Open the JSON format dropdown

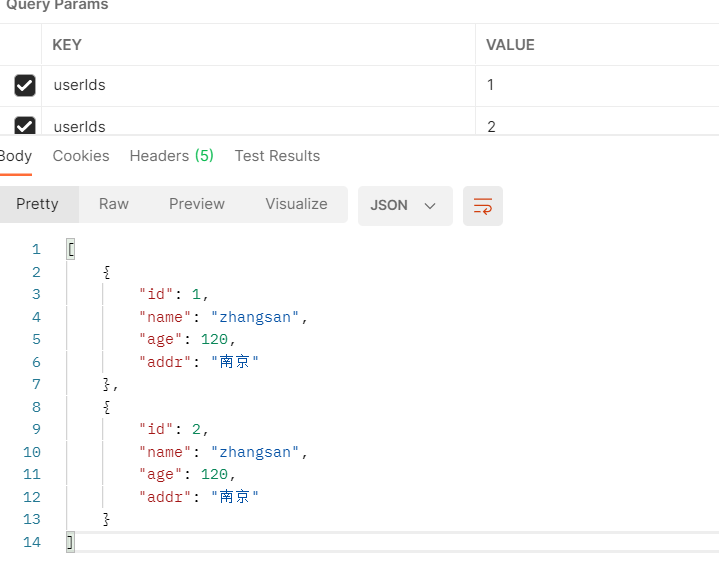(x=404, y=206)
